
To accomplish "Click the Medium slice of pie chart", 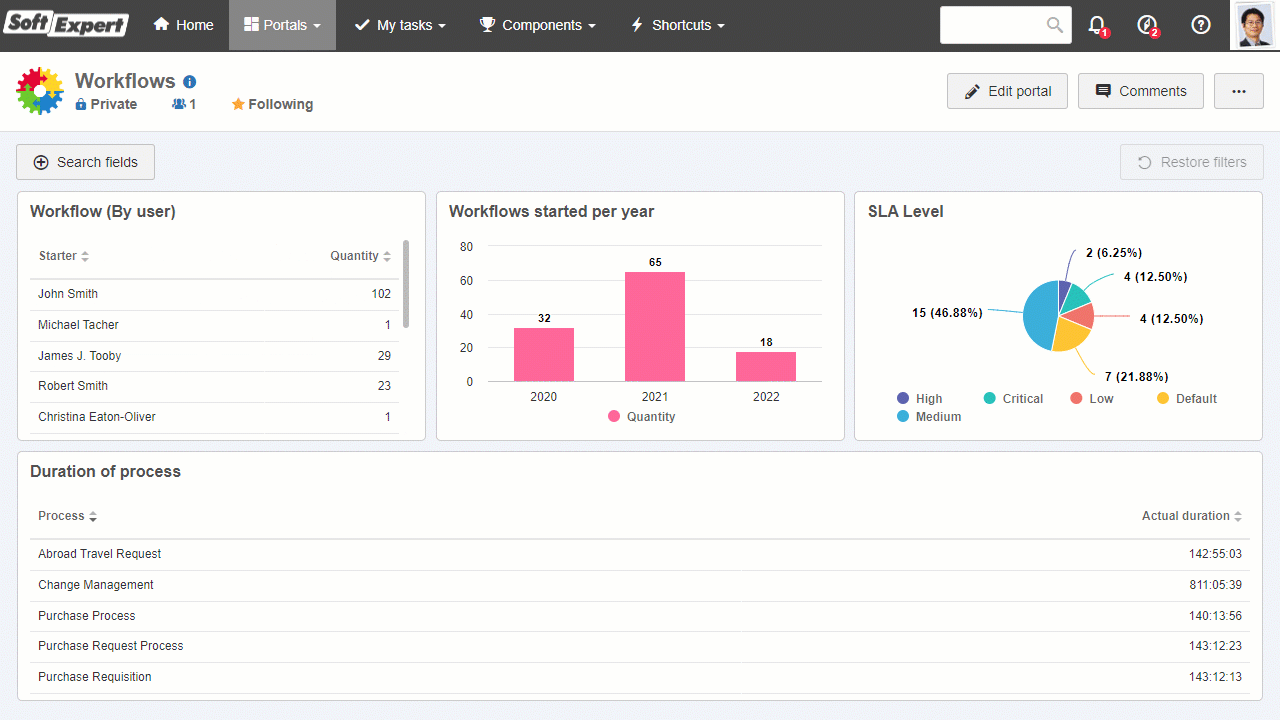I will pos(1040,315).
